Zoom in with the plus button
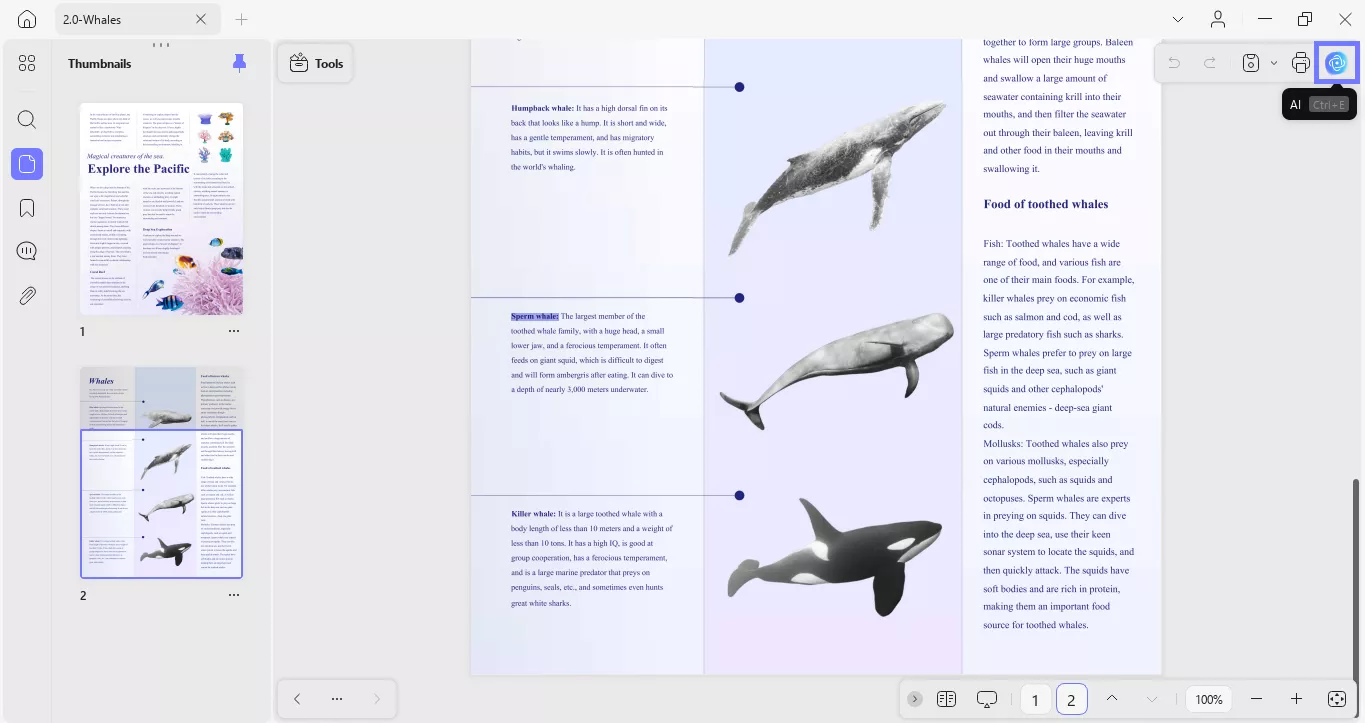 pos(1297,699)
